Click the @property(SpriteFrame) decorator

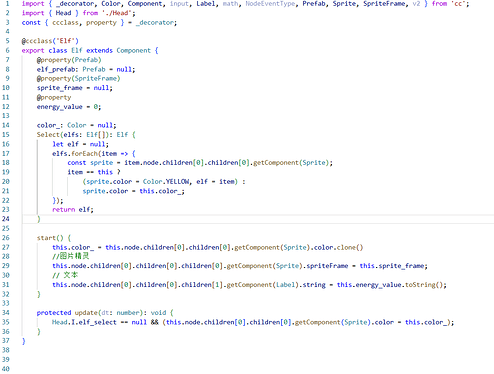coord(78,78)
